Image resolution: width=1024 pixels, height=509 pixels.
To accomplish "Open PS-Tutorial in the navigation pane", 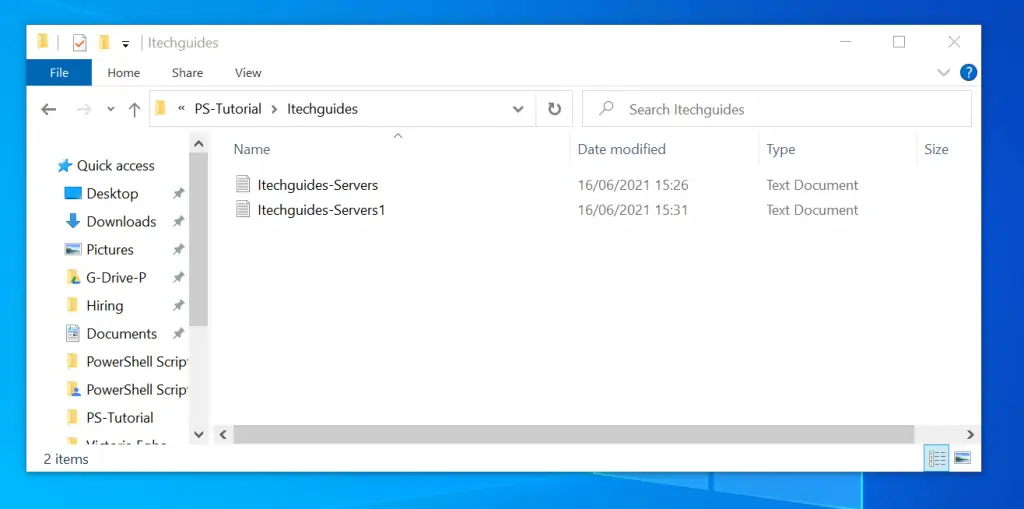I will (x=120, y=418).
